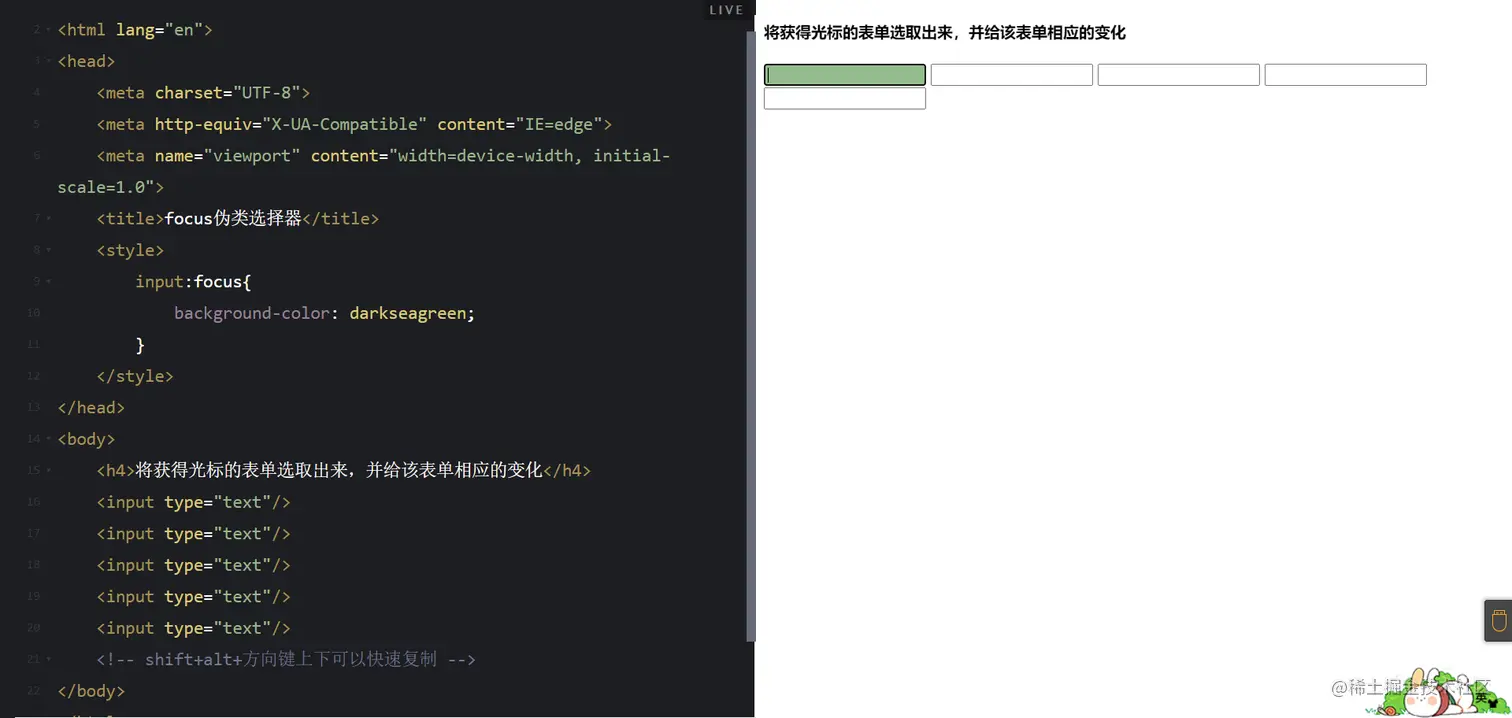Collapse the title tag at line 7
Viewport: 1512px width, 718px height.
tap(48, 218)
